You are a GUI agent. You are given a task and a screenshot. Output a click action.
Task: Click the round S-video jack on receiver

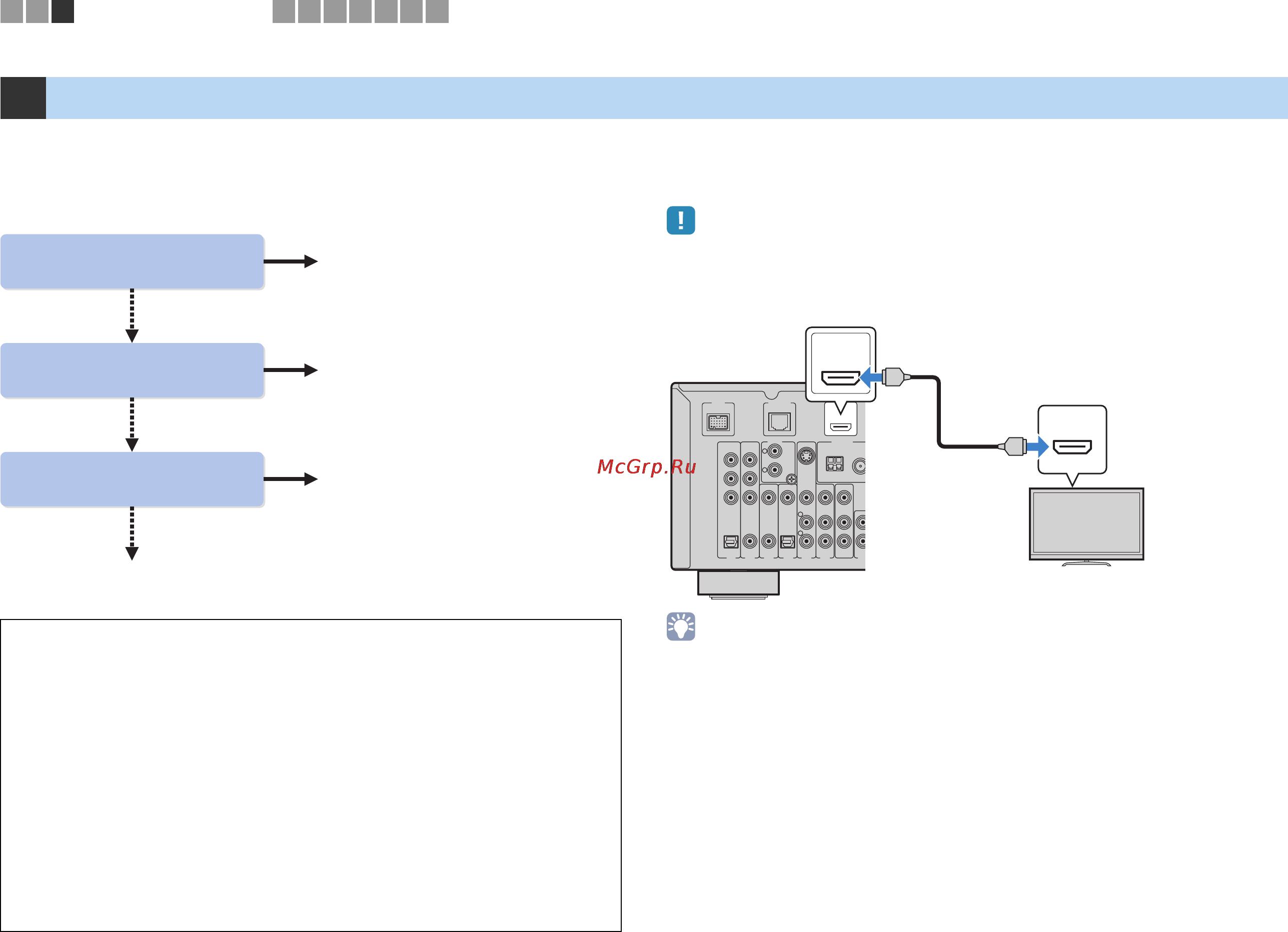[x=806, y=455]
